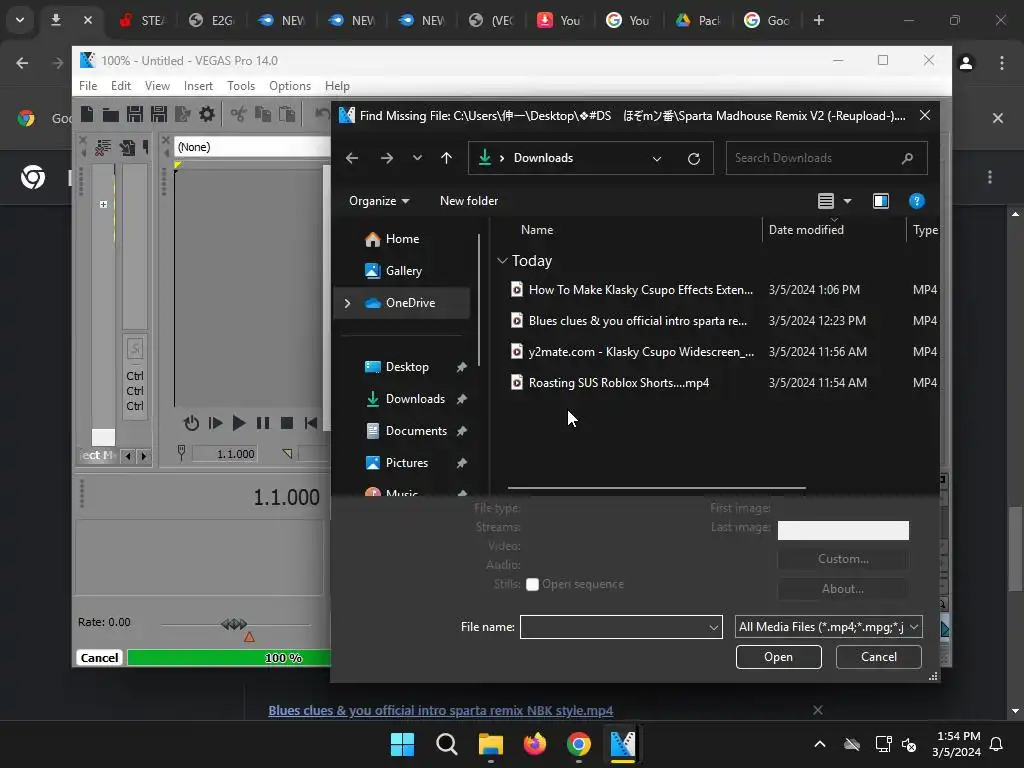Click New folder button
The image size is (1024, 768).
tap(469, 201)
